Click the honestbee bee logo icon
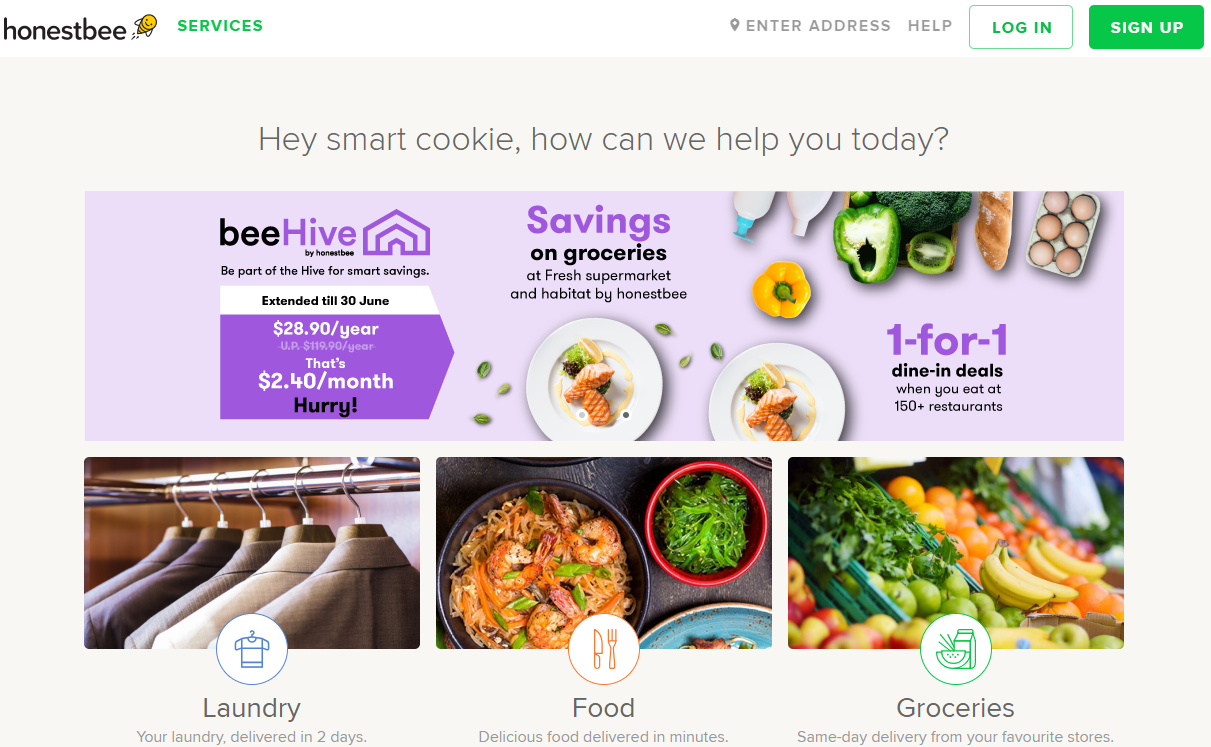The image size is (1211, 747). 145,26
